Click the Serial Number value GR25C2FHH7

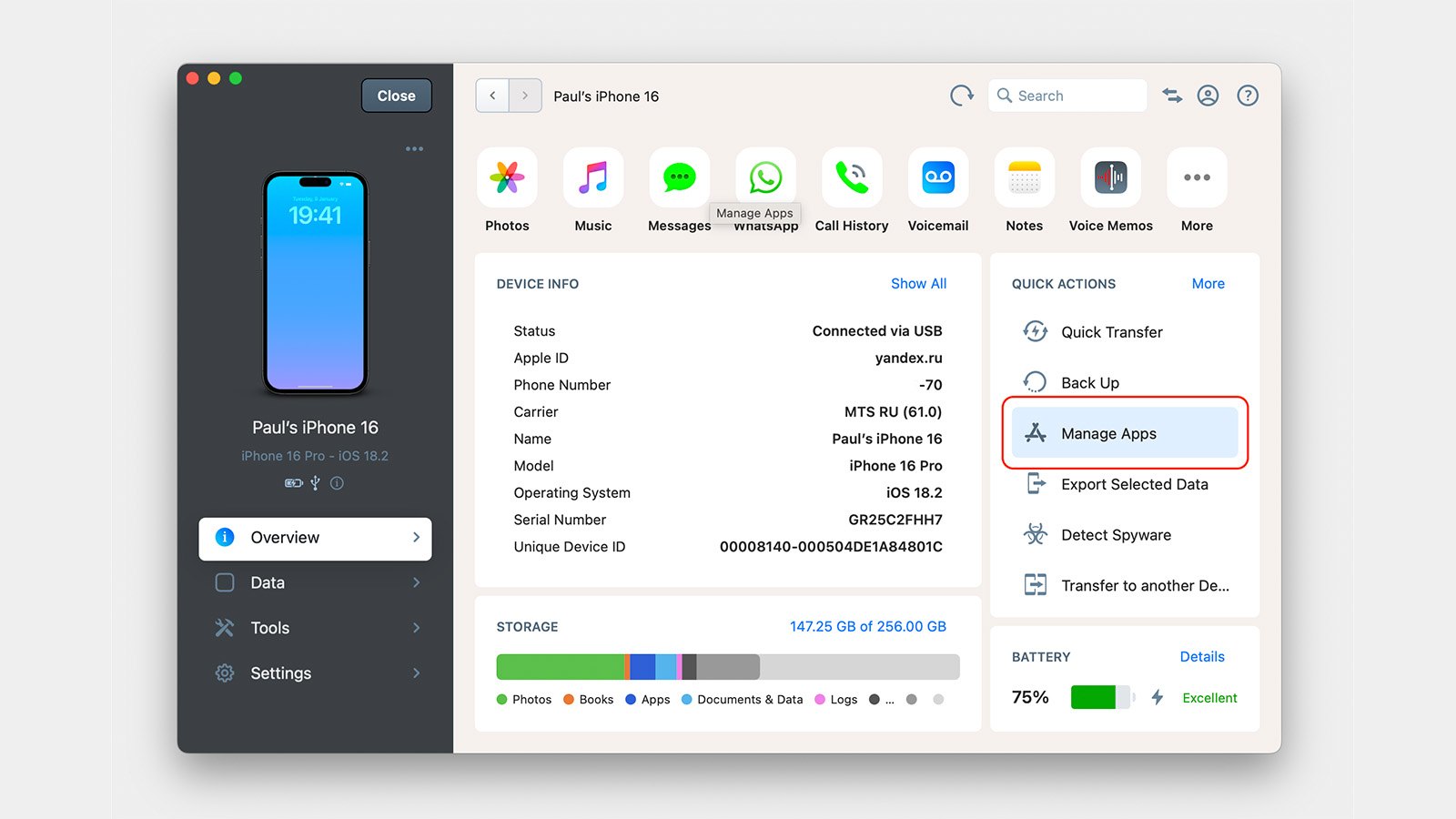(895, 520)
